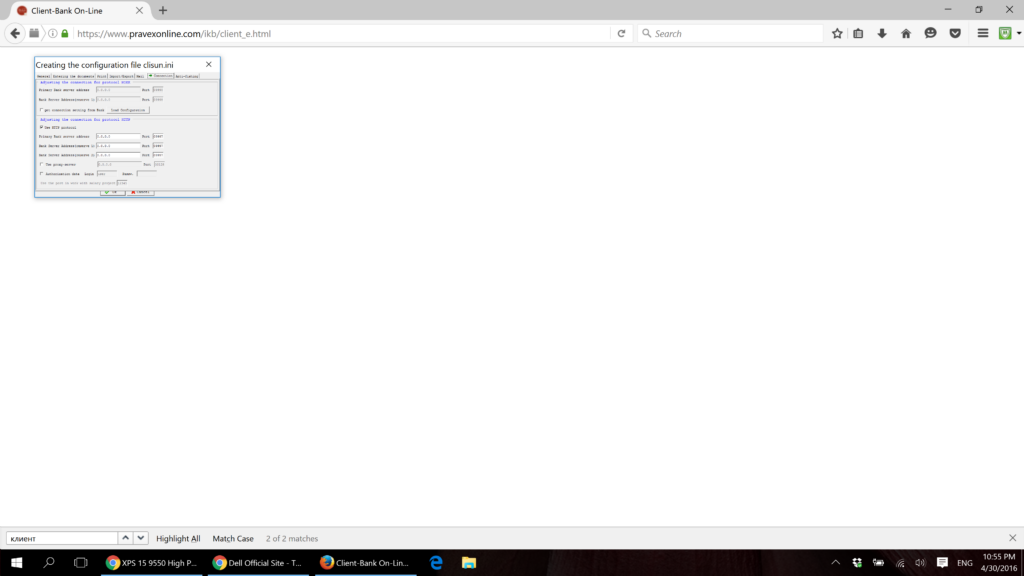The width and height of the screenshot is (1024, 576).
Task: Go to the Firefox home page
Action: point(906,33)
